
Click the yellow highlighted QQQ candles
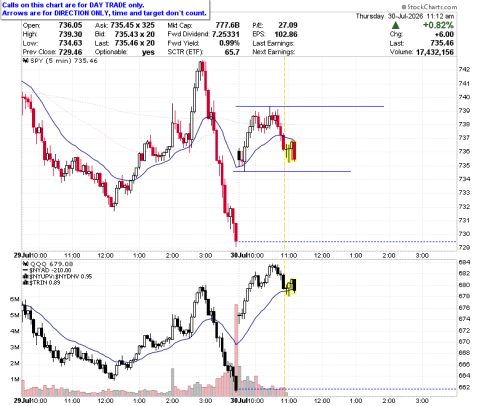click(291, 287)
